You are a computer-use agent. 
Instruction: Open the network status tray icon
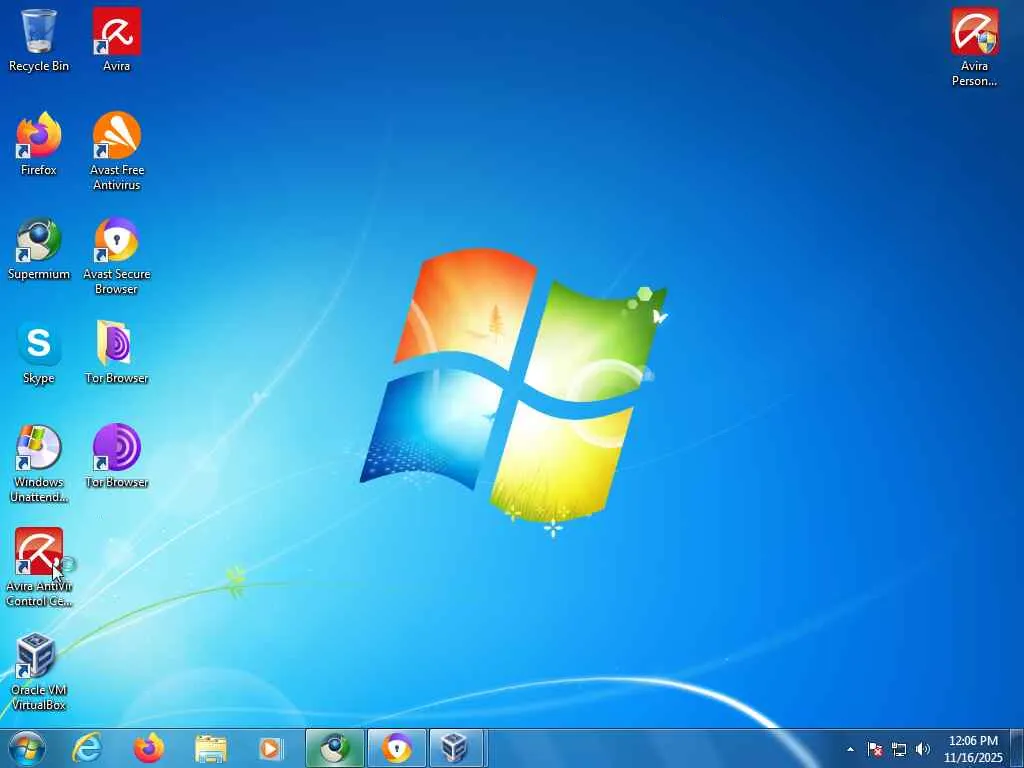(x=899, y=749)
